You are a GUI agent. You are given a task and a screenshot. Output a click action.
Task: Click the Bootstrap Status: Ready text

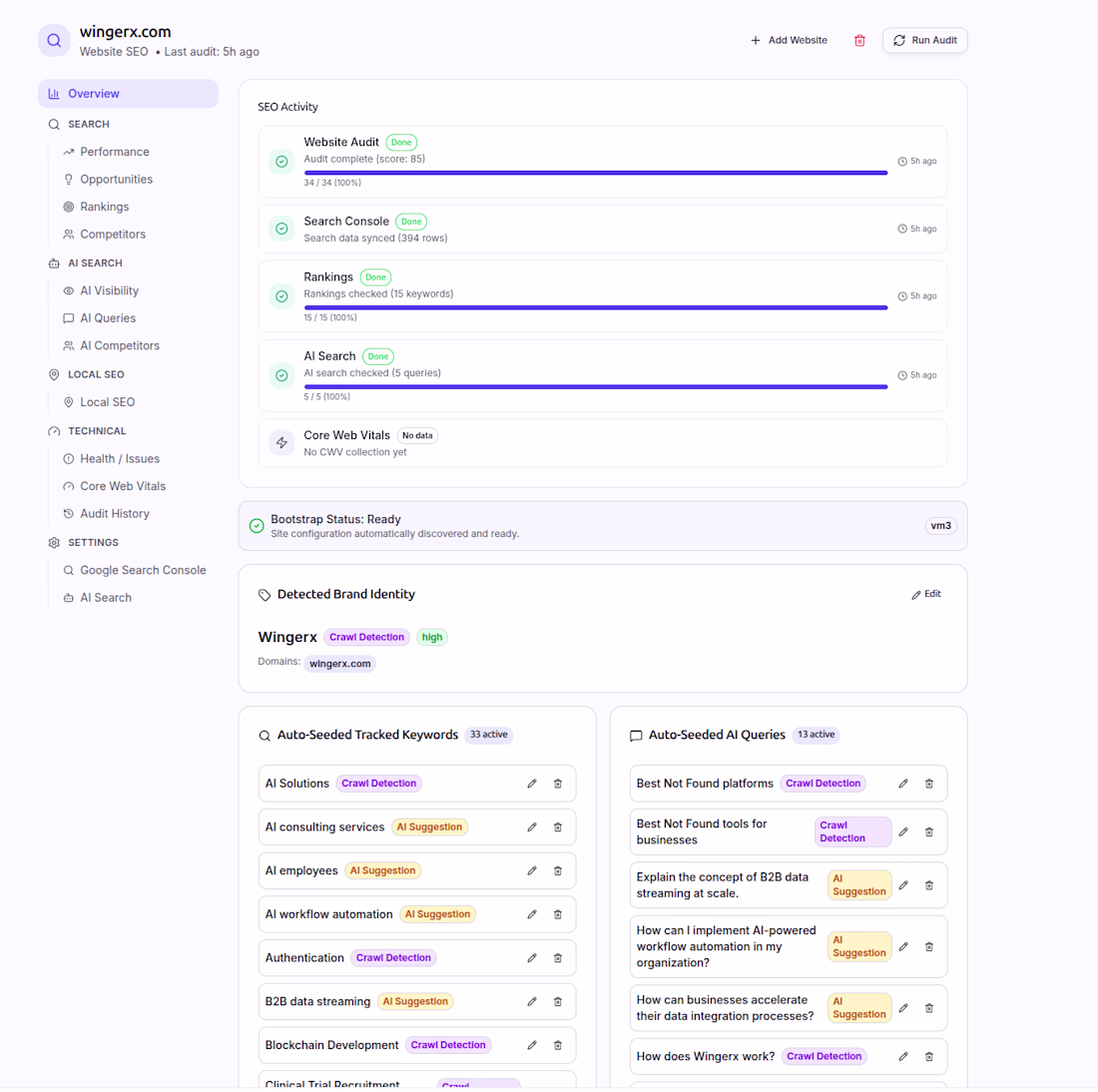tap(335, 520)
